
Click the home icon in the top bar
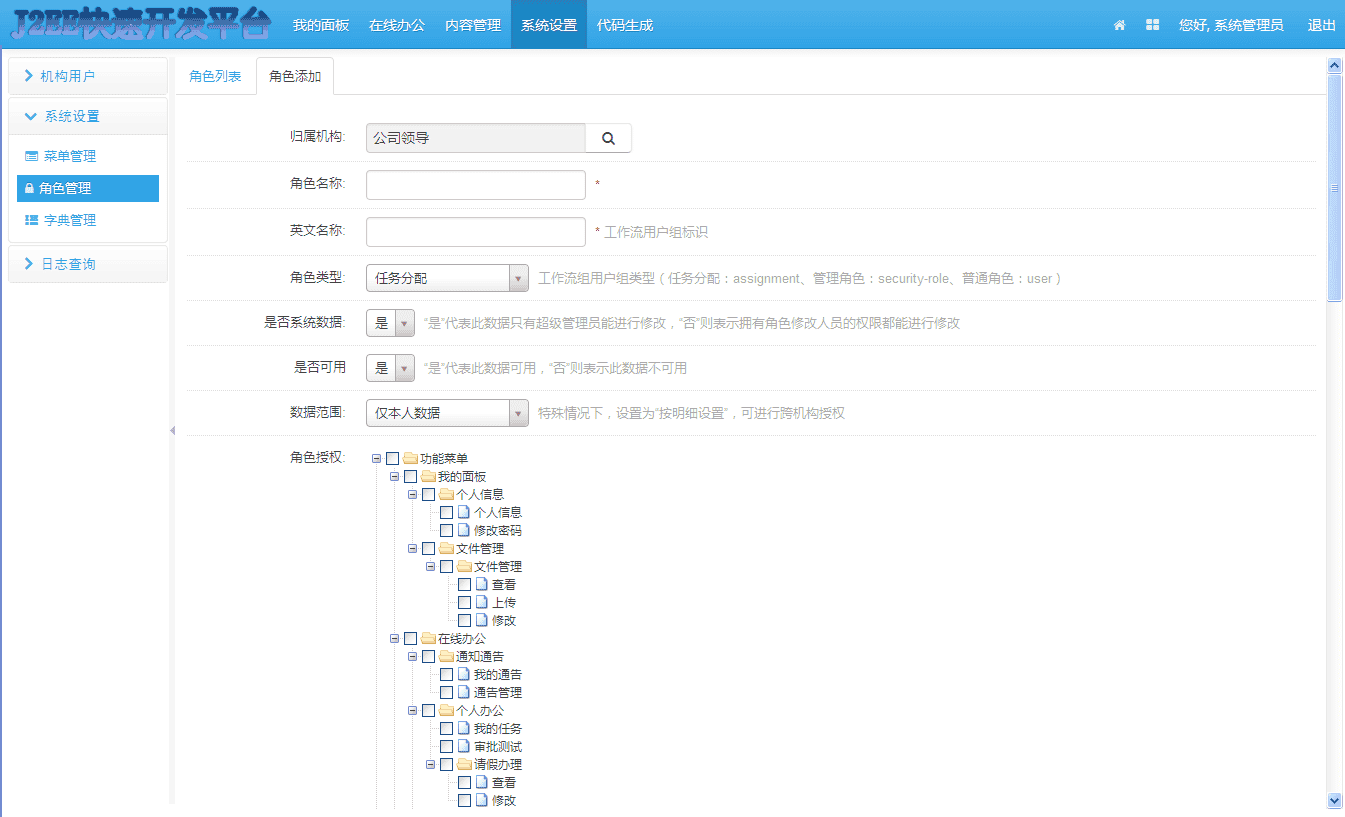tap(1118, 24)
